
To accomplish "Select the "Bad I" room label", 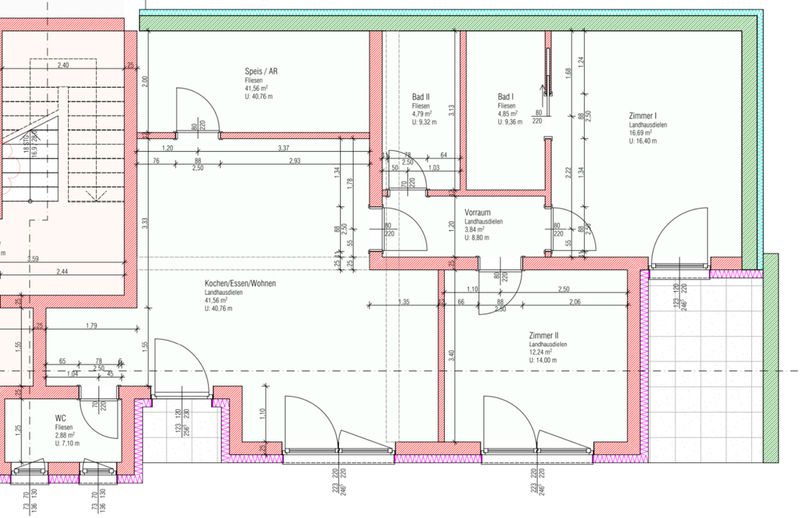I will pos(506,97).
